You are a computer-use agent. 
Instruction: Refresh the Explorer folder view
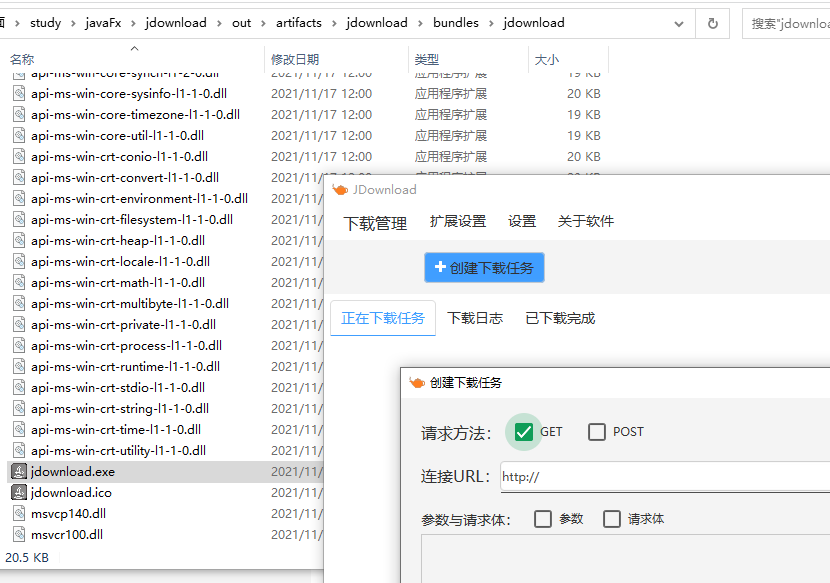coord(713,23)
